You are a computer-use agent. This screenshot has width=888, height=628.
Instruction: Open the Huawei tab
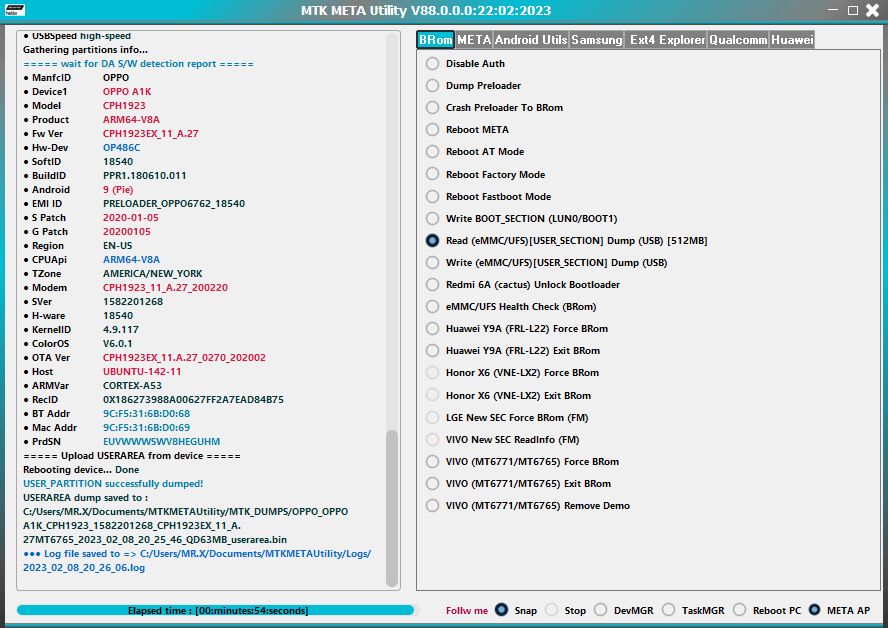click(793, 41)
